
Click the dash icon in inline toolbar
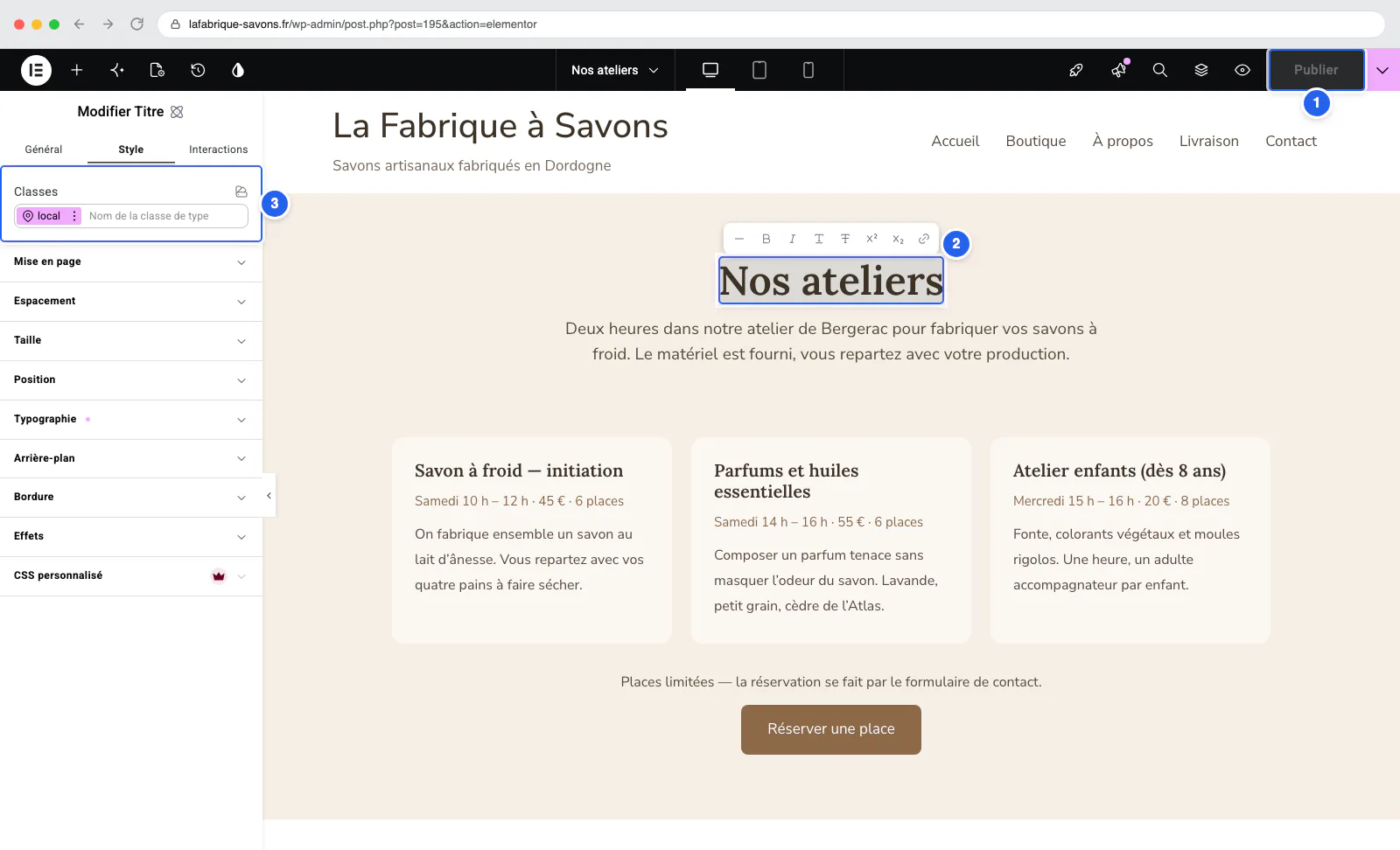[739, 239]
